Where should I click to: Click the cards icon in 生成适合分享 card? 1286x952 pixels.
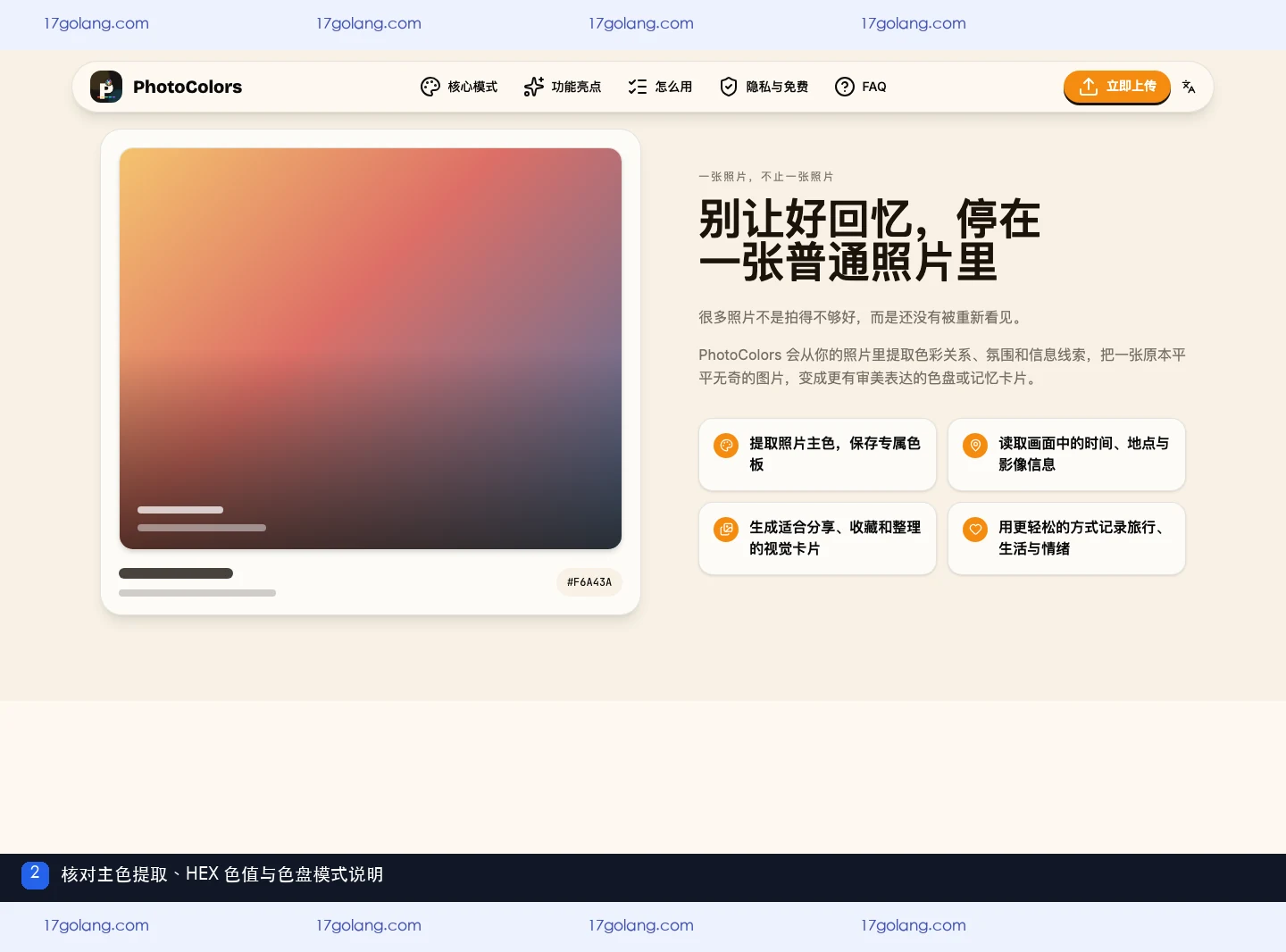(x=726, y=530)
